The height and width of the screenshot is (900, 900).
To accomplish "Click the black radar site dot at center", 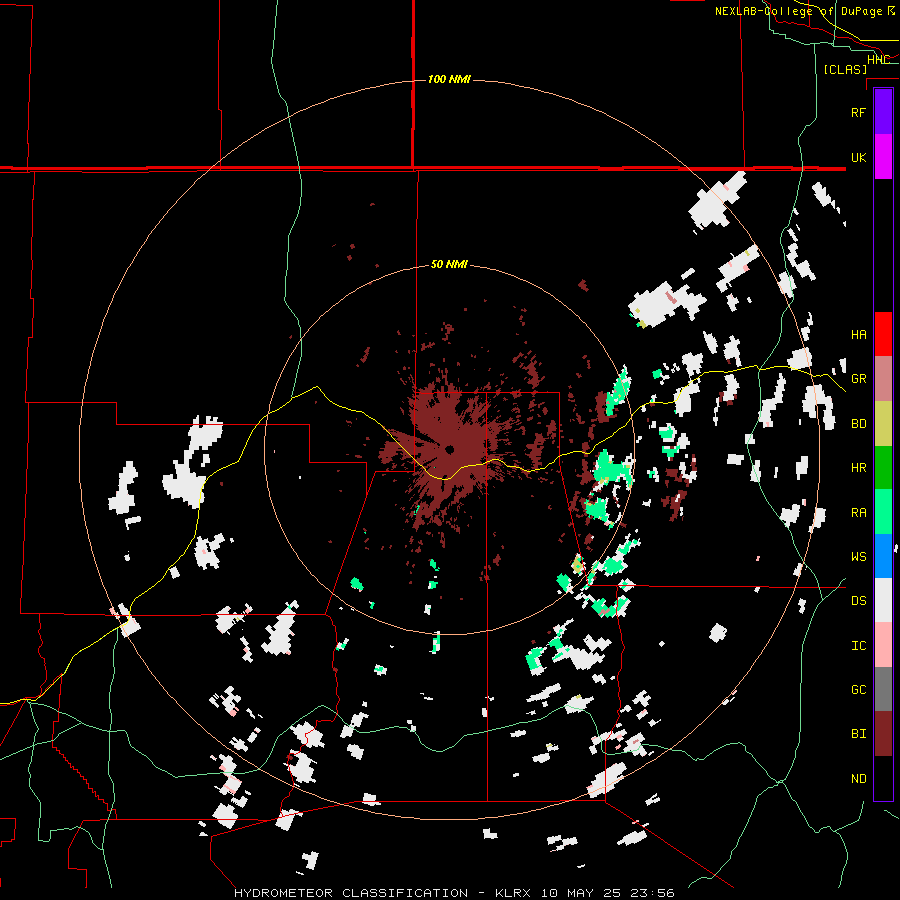I will [x=450, y=449].
